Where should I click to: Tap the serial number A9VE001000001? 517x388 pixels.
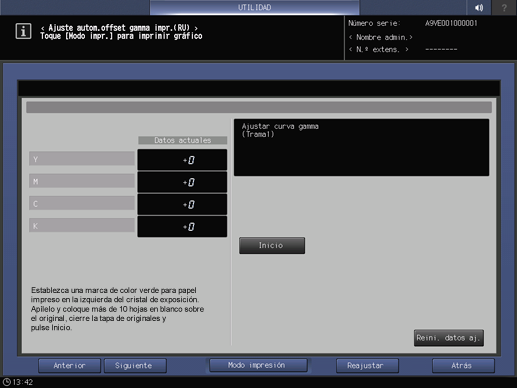pyautogui.click(x=451, y=23)
